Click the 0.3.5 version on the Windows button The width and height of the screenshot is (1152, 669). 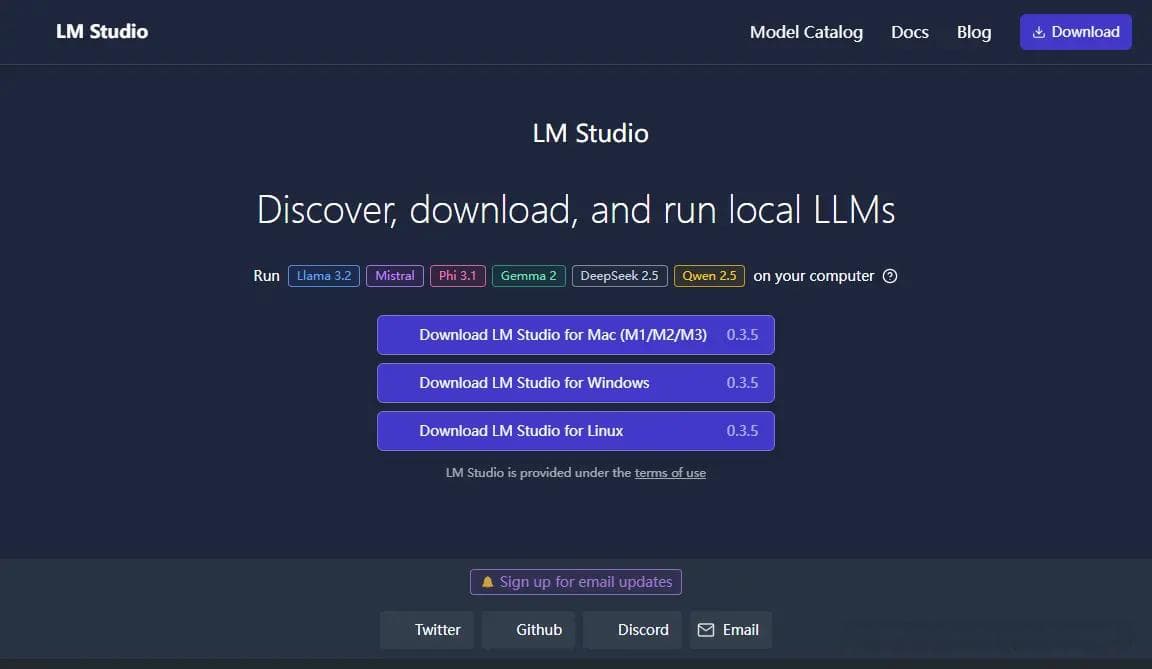pos(742,383)
